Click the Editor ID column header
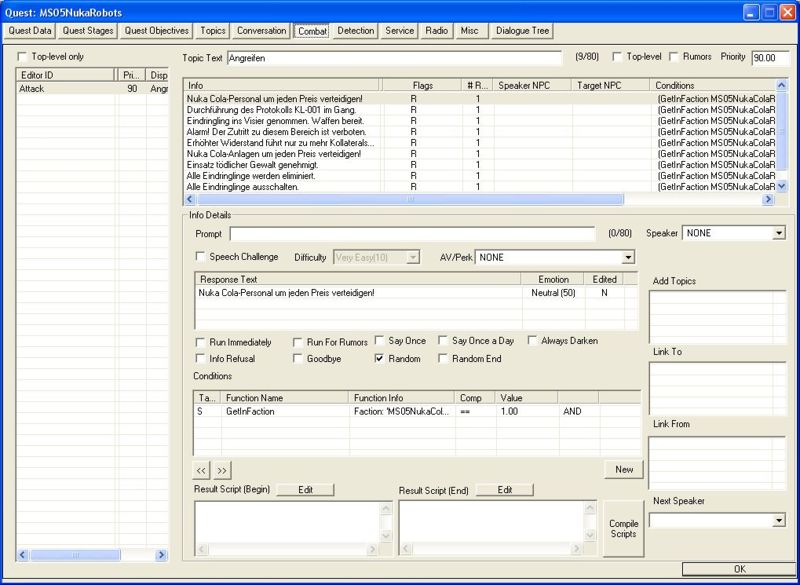This screenshot has height=585, width=800. click(x=65, y=75)
